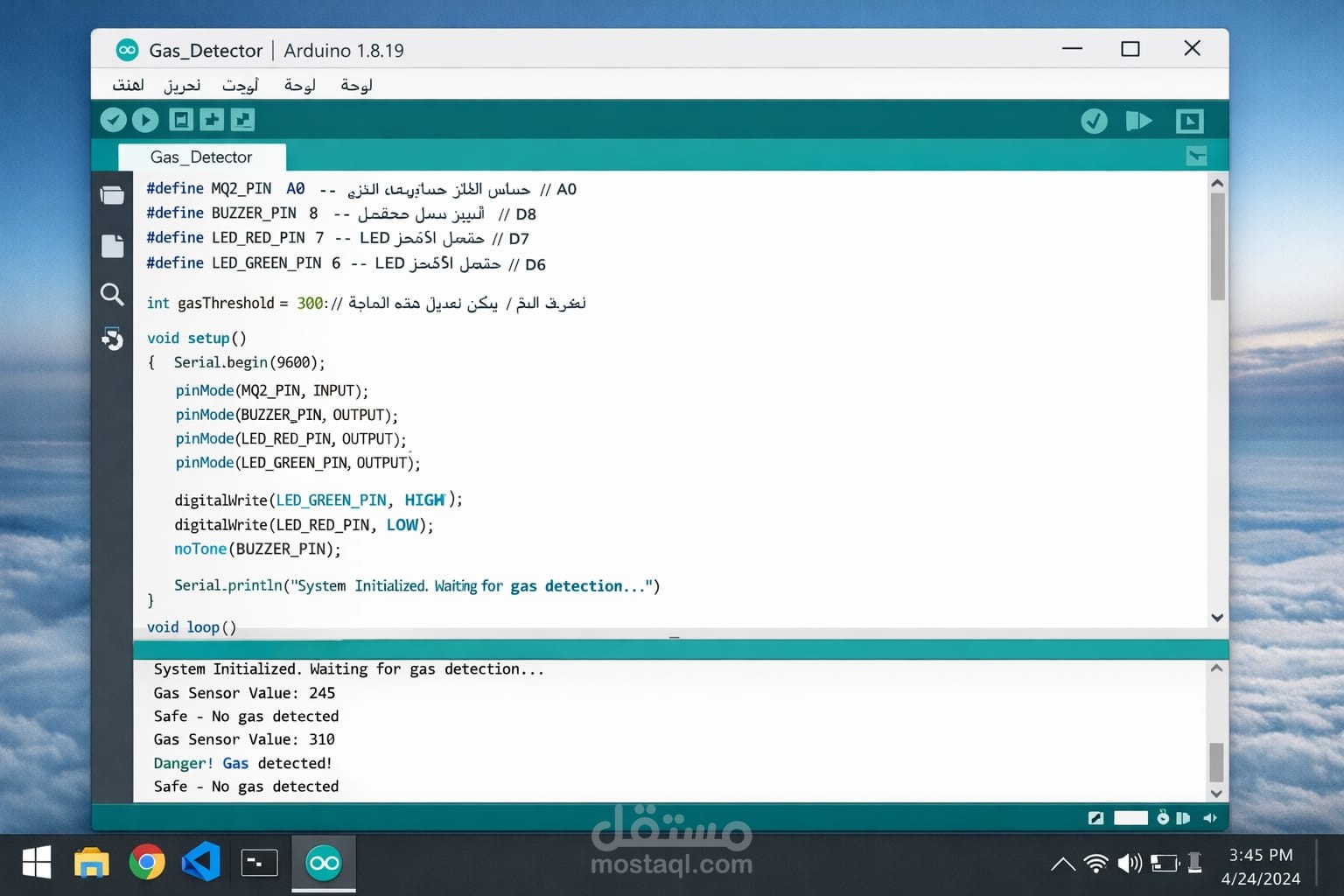The image size is (1344, 896).
Task: Open the Windows Start menu
Action: [x=36, y=863]
